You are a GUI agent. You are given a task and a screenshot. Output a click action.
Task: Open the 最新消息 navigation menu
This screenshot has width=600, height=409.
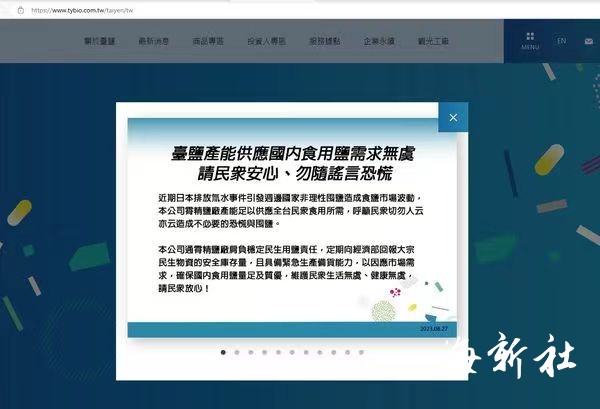coord(154,41)
